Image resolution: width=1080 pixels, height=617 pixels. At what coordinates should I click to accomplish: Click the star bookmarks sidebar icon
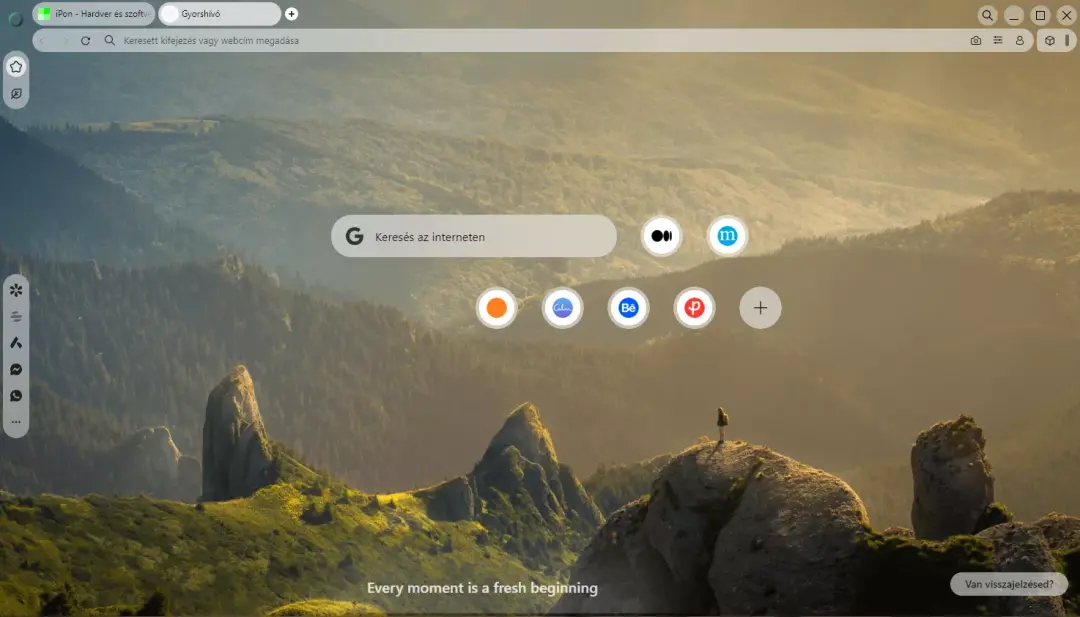coord(16,67)
